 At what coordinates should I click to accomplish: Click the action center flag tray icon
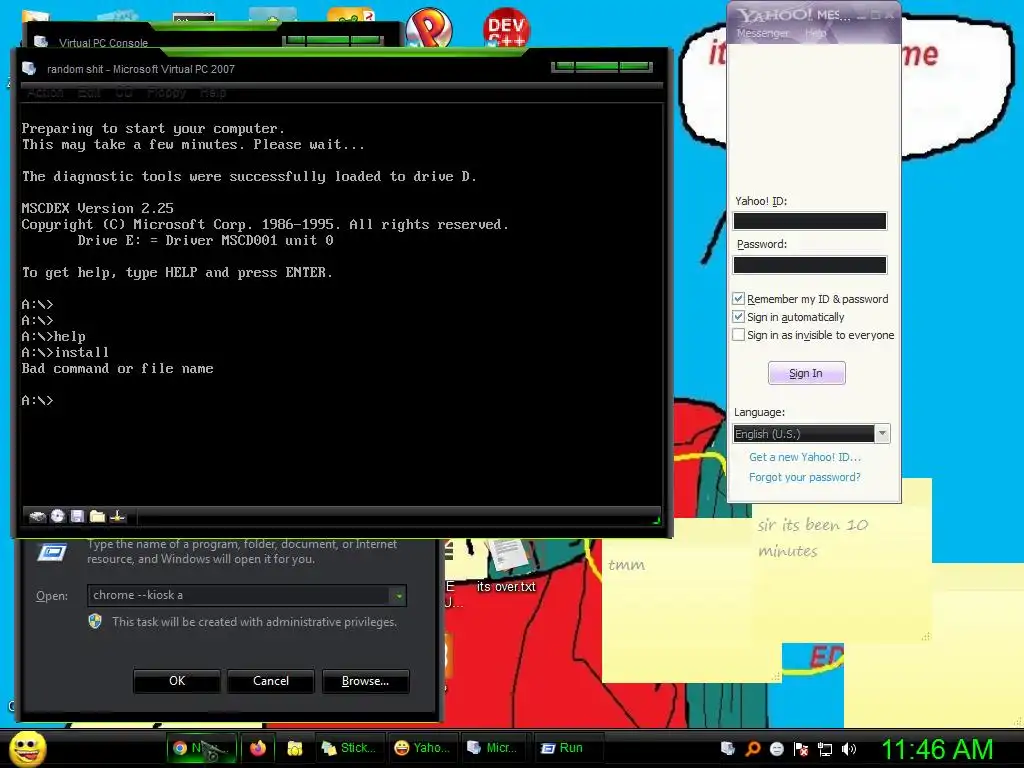801,749
